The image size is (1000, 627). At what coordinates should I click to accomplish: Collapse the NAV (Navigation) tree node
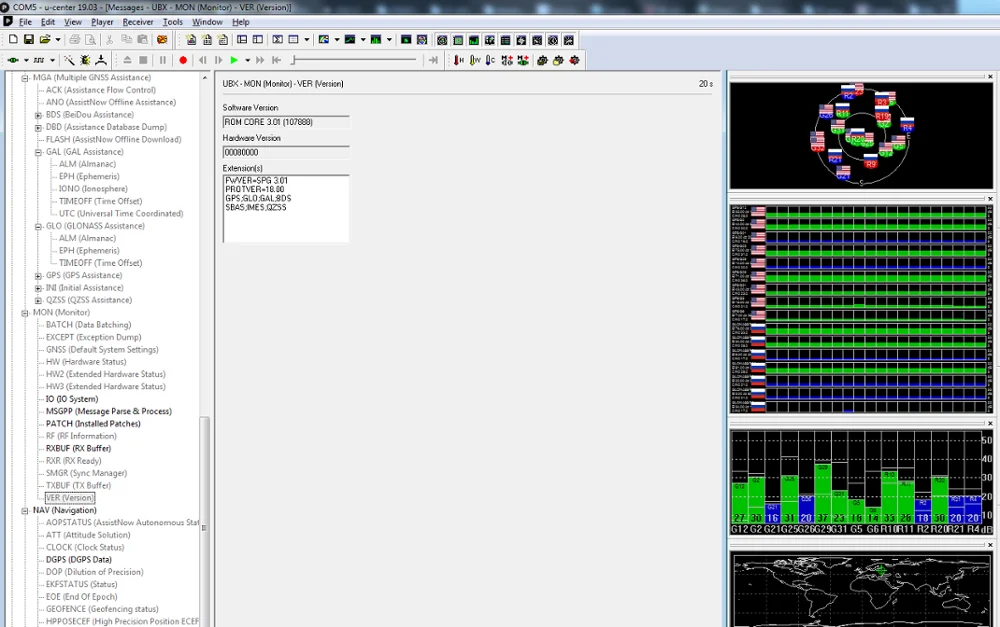(x=26, y=511)
